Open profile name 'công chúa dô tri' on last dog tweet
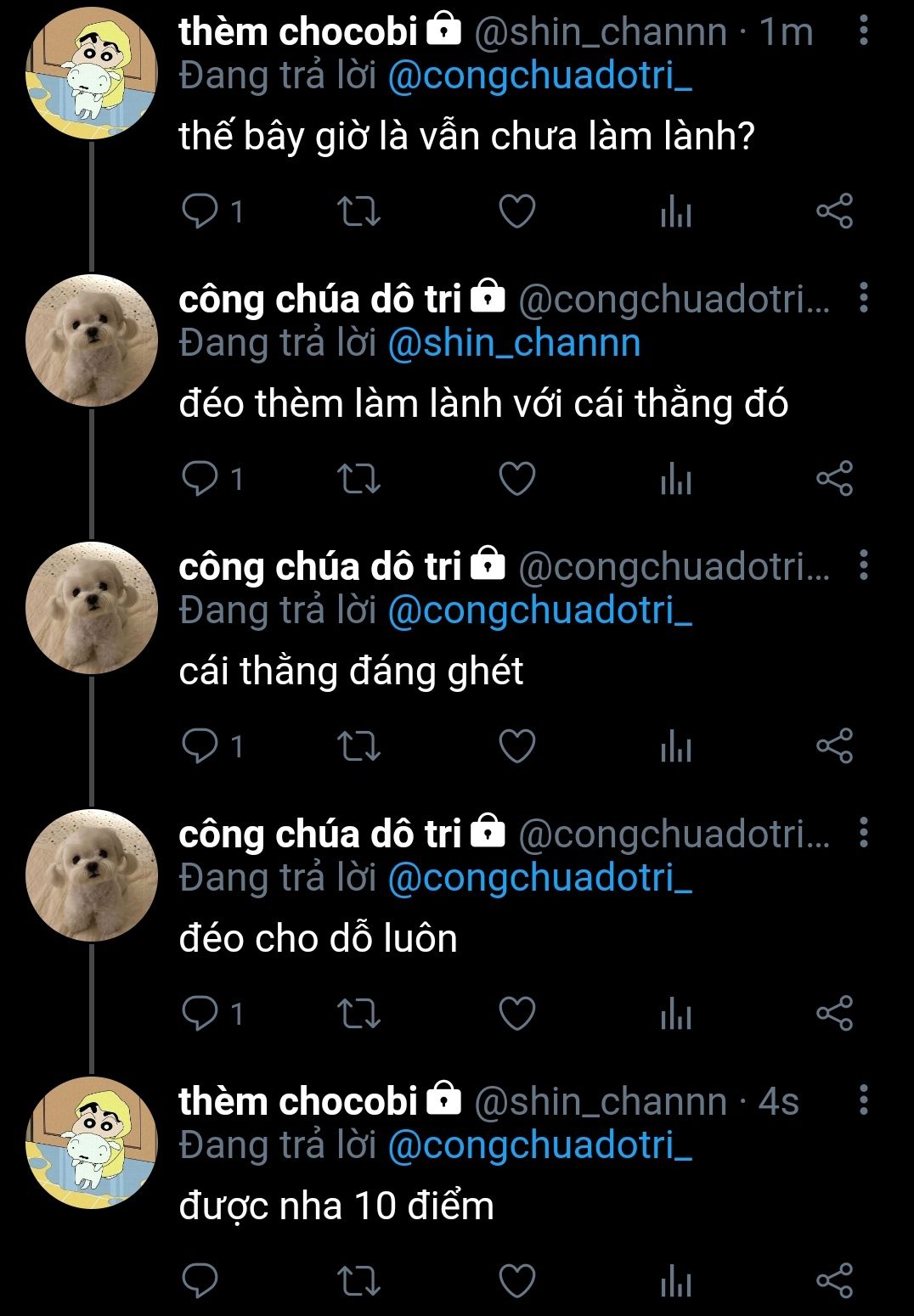This screenshot has height=1316, width=914. point(320,834)
